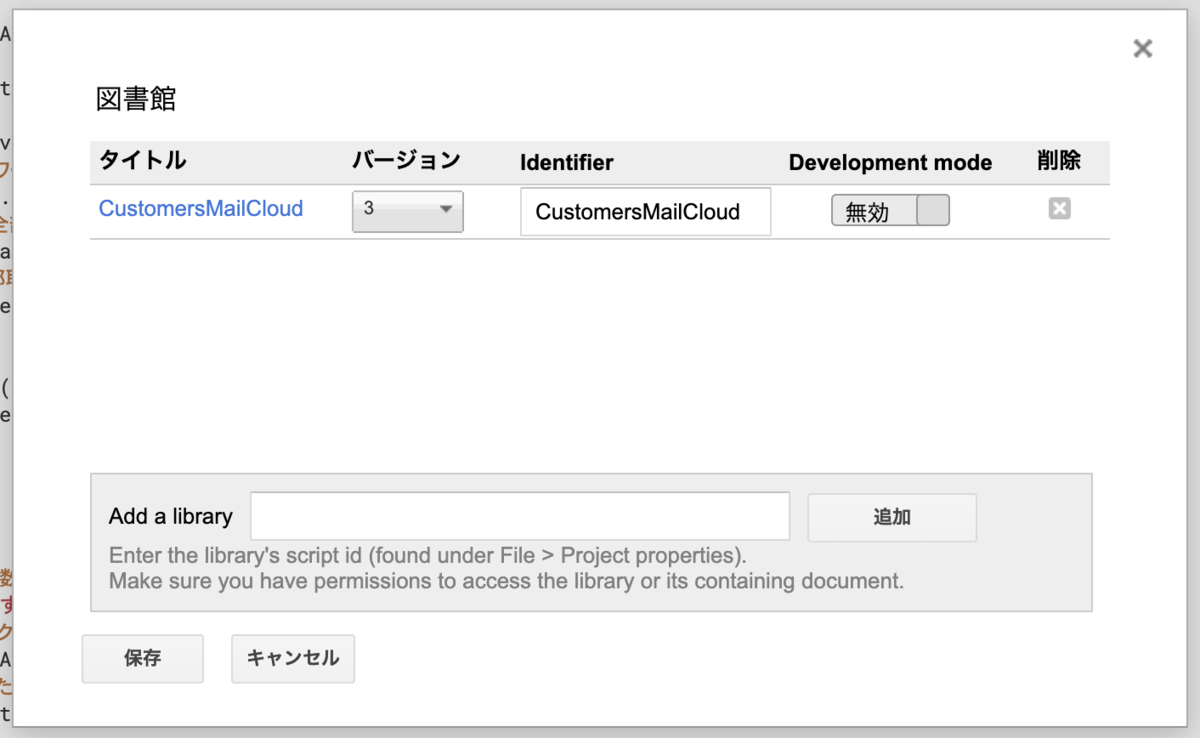The image size is (1200, 738).
Task: Click the 削除 column header
Action: (x=1059, y=161)
